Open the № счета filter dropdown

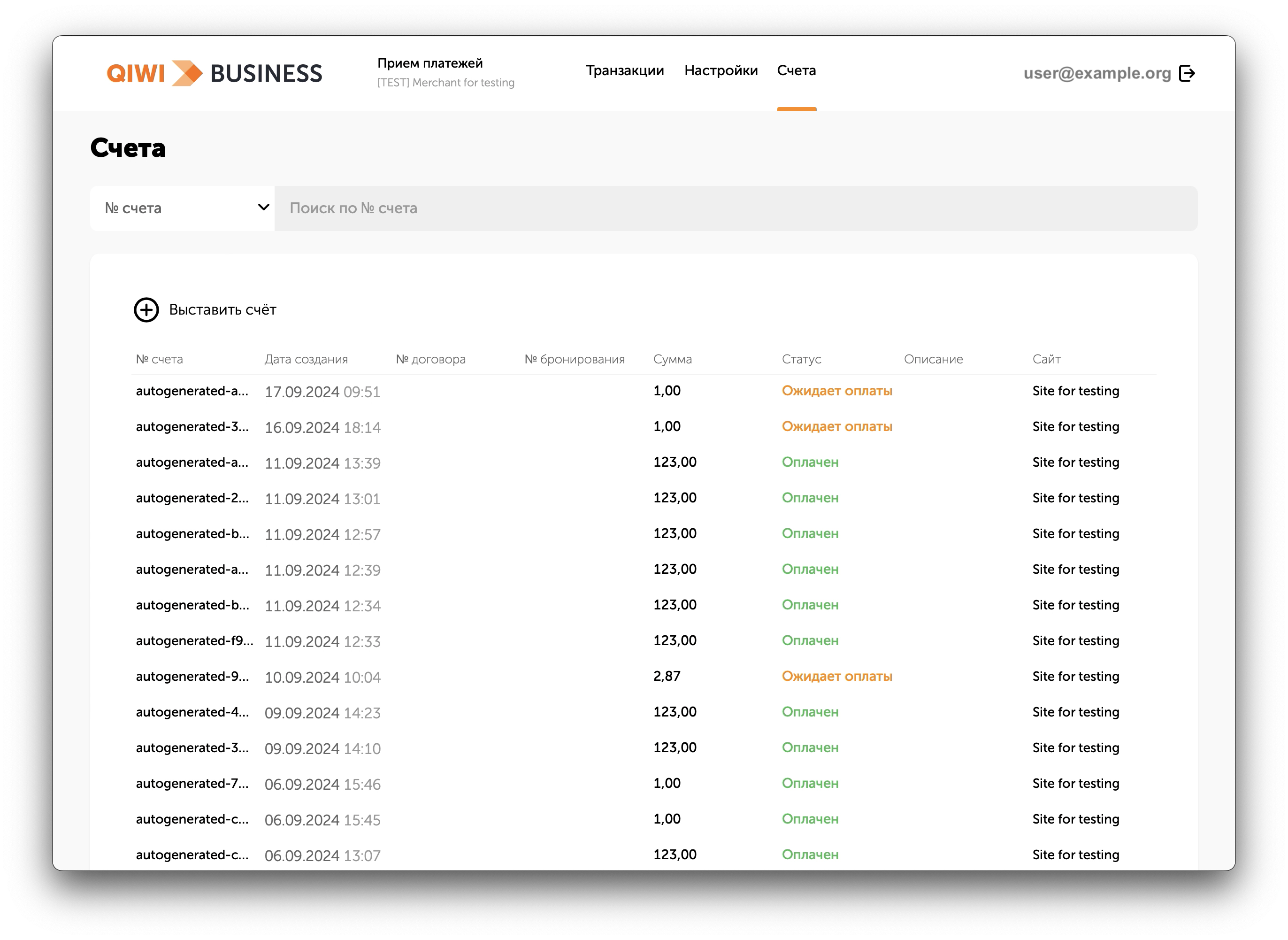coord(182,208)
